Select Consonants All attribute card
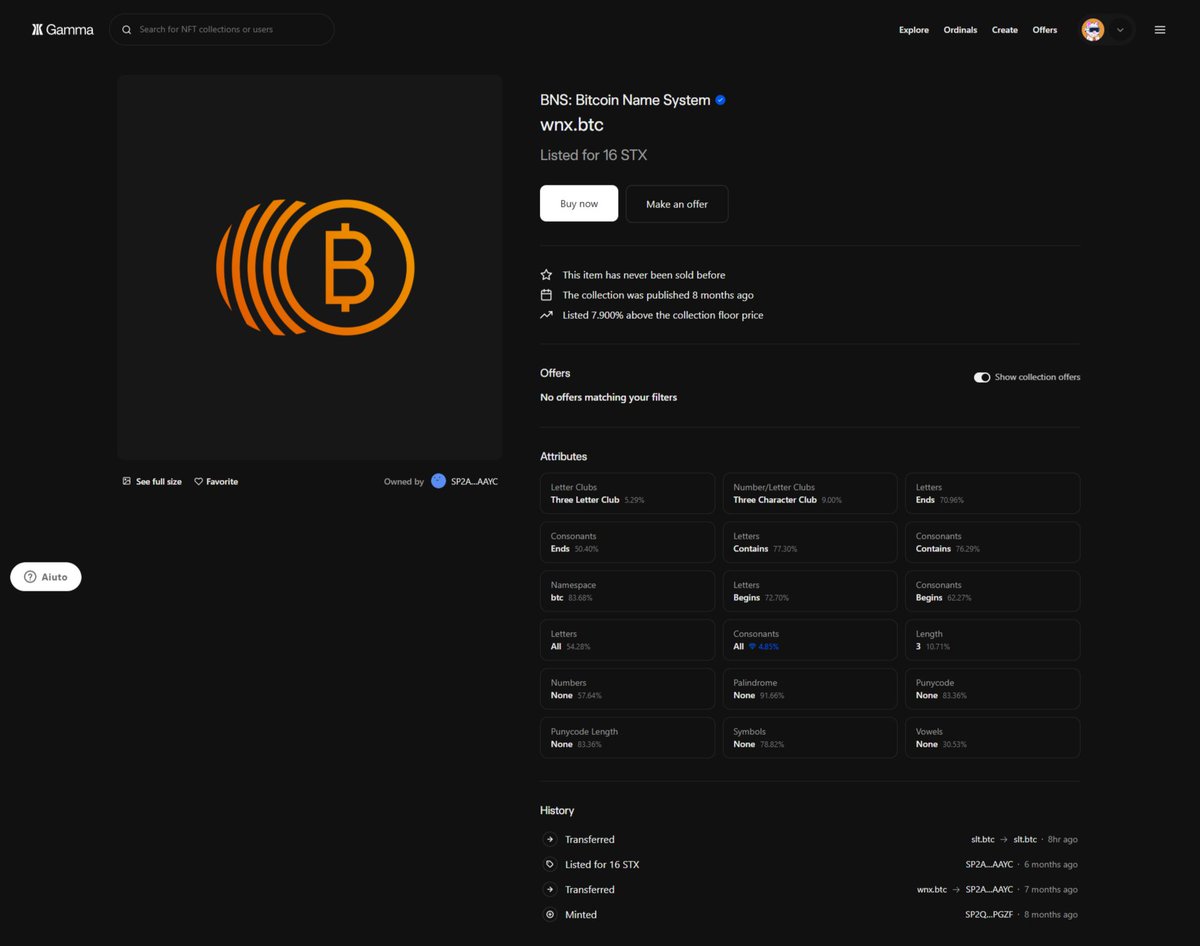Viewport: 1200px width, 946px height. click(x=810, y=640)
